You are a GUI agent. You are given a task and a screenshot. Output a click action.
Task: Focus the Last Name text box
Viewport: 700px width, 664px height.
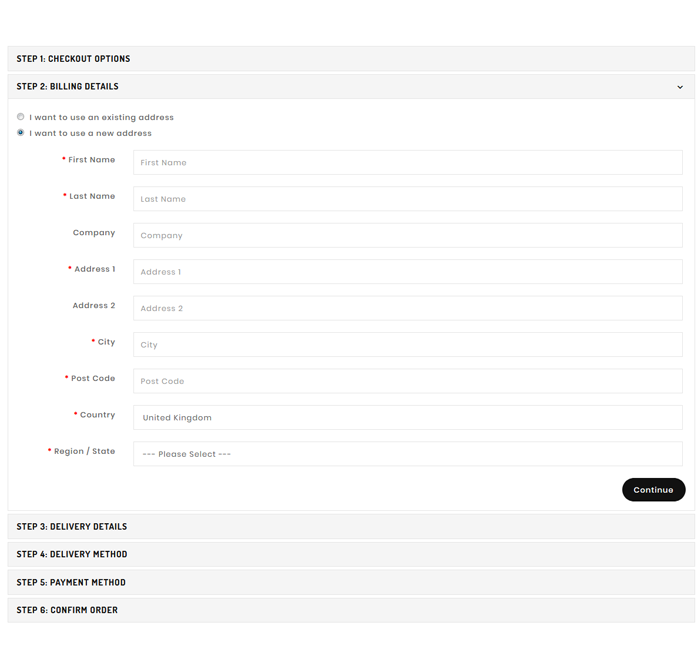(x=407, y=199)
